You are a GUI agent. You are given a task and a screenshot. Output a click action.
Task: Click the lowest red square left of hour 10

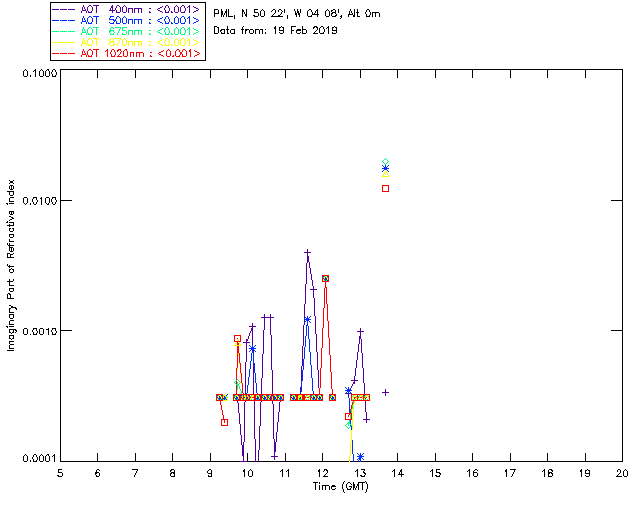pyautogui.click(x=224, y=422)
